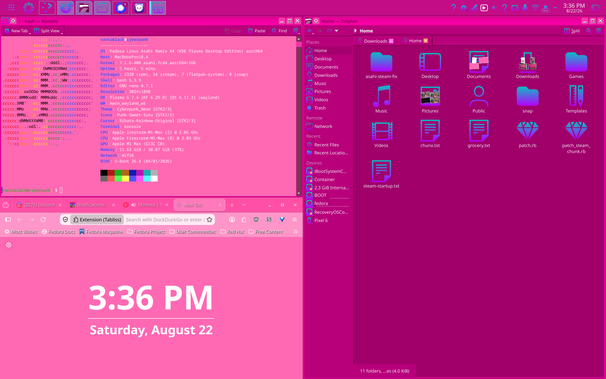Go back in the Dolphin file manager
This screenshot has width=606, height=379.
pos(310,31)
